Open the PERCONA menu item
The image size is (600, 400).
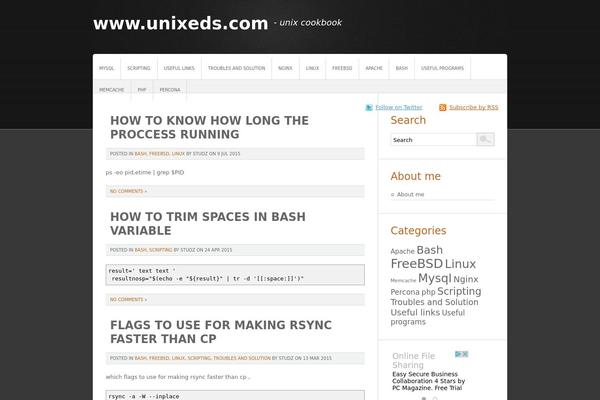tap(170, 90)
